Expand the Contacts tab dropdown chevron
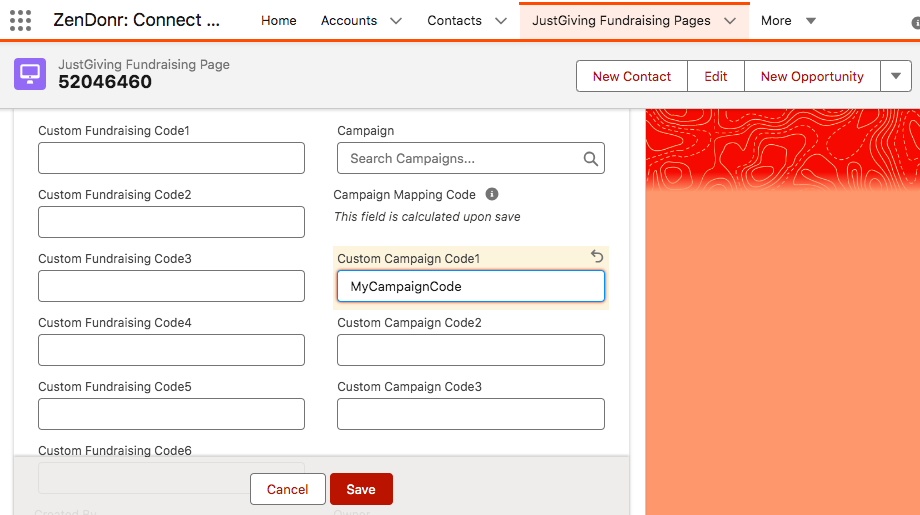This screenshot has height=515, width=920. (x=501, y=21)
